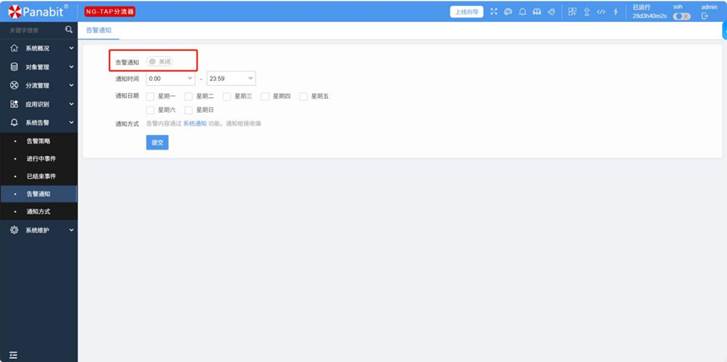
Task: Toggle the 告警通知 switch
Action: click(x=160, y=61)
